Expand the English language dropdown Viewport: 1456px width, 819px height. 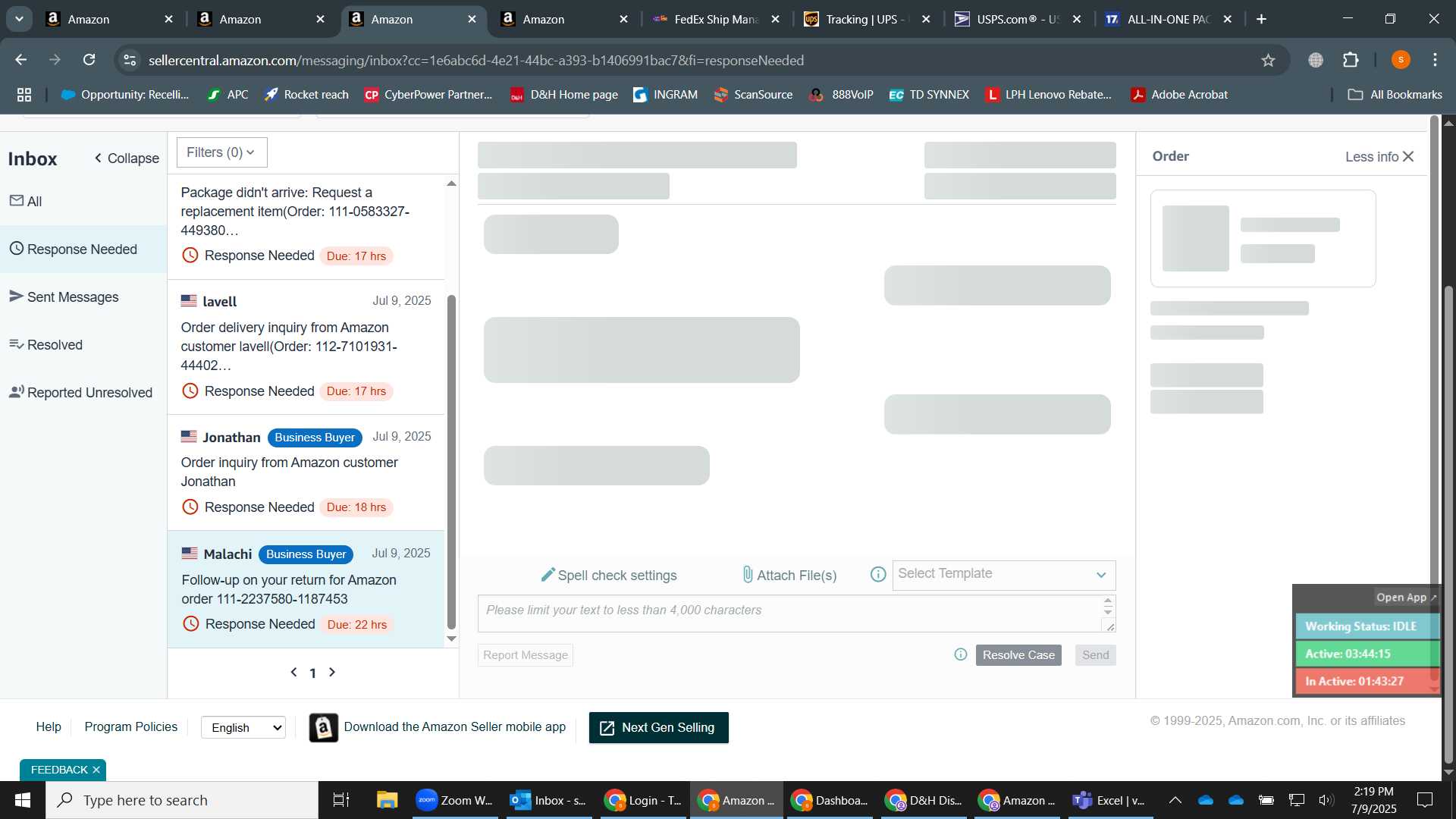[243, 727]
